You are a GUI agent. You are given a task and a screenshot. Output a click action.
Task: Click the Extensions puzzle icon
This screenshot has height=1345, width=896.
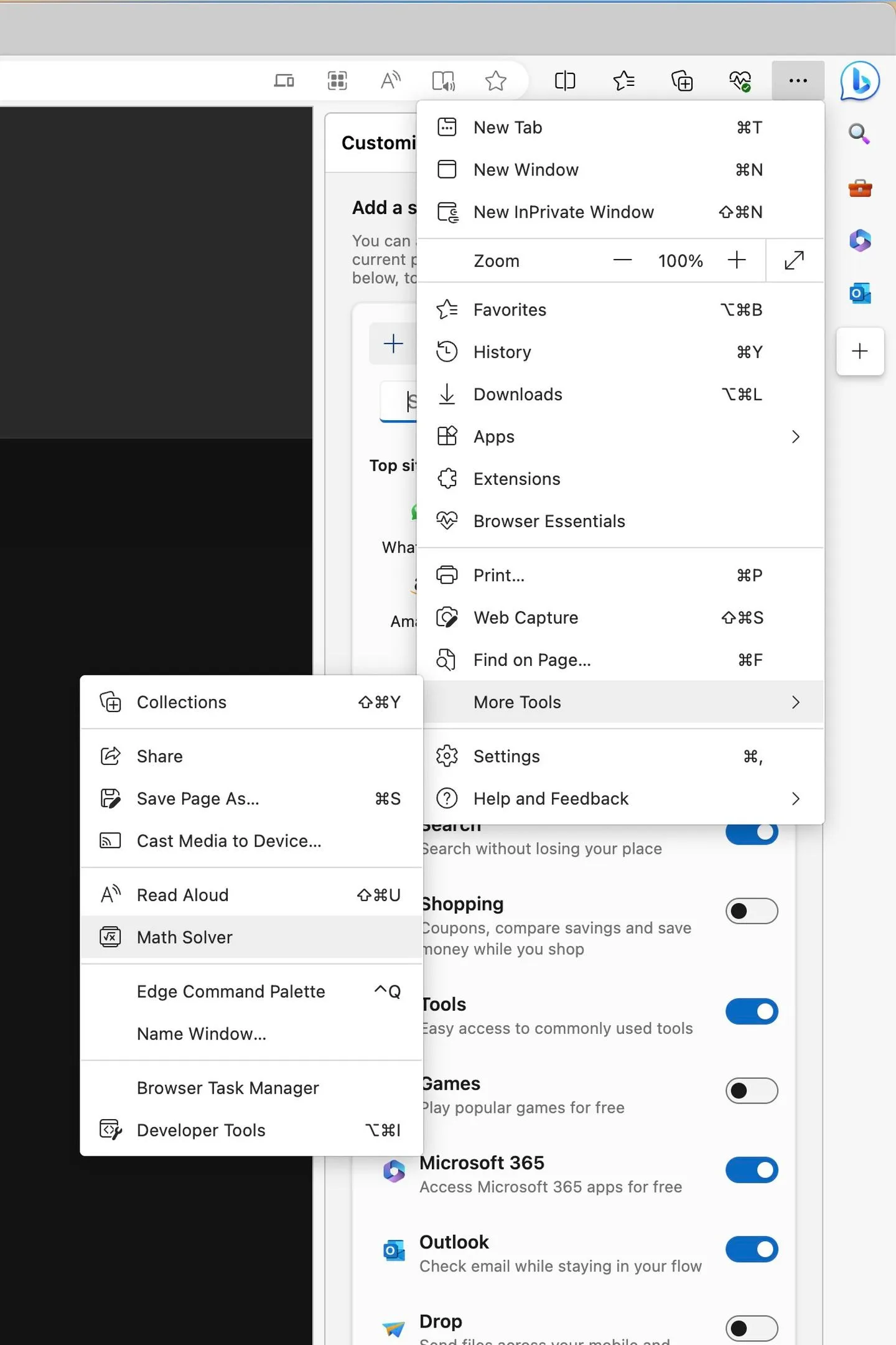coord(447,479)
